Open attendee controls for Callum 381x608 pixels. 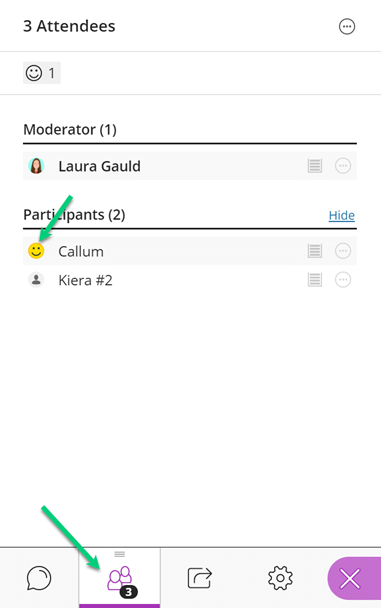343,251
